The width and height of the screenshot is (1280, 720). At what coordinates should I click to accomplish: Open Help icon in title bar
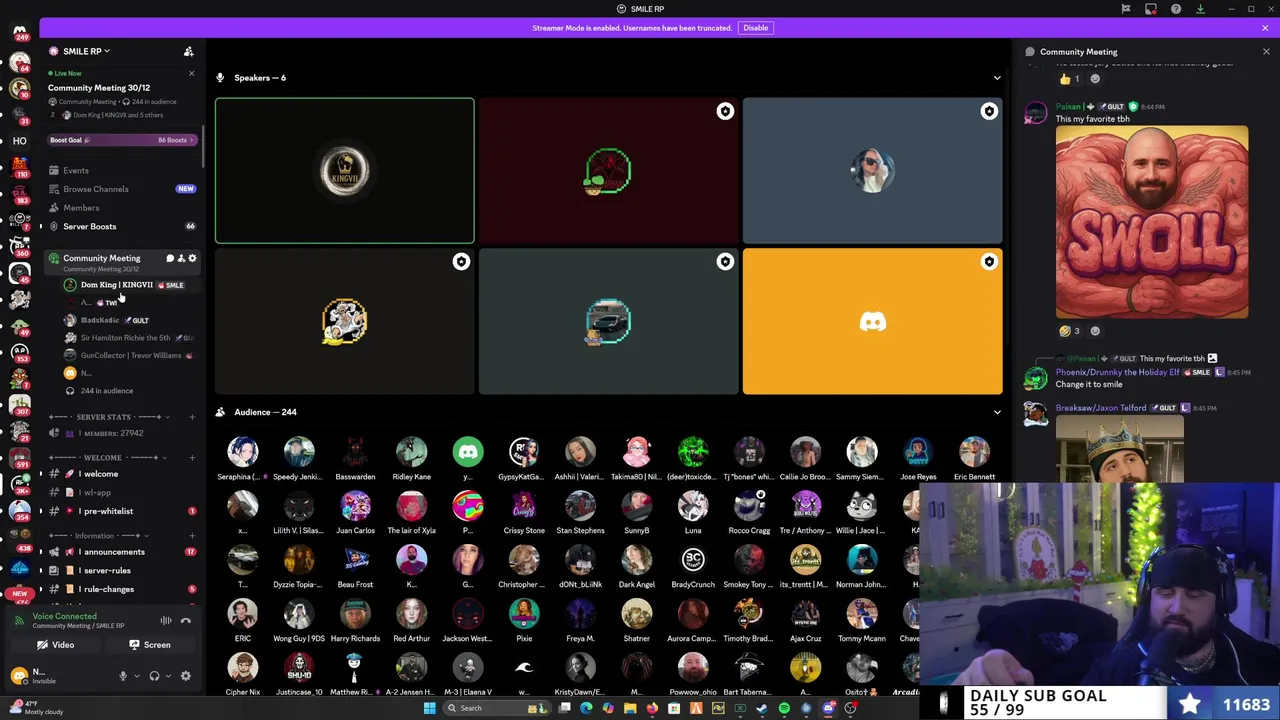[1176, 9]
